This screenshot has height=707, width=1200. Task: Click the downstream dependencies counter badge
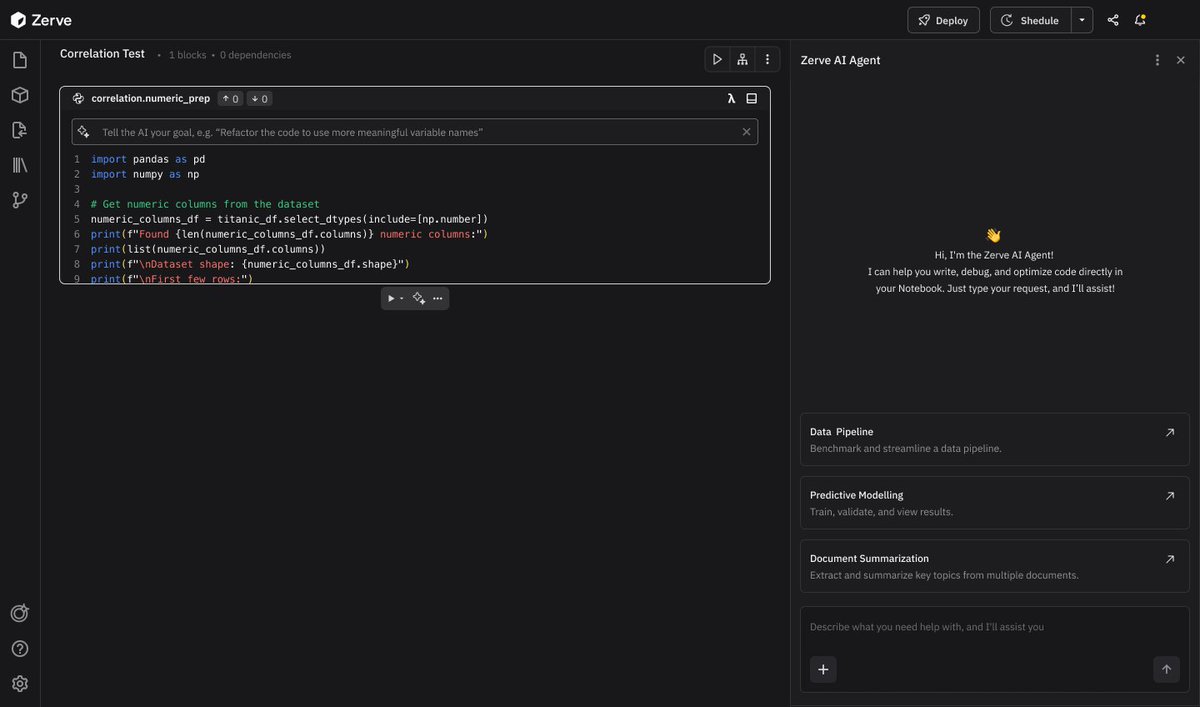point(259,98)
